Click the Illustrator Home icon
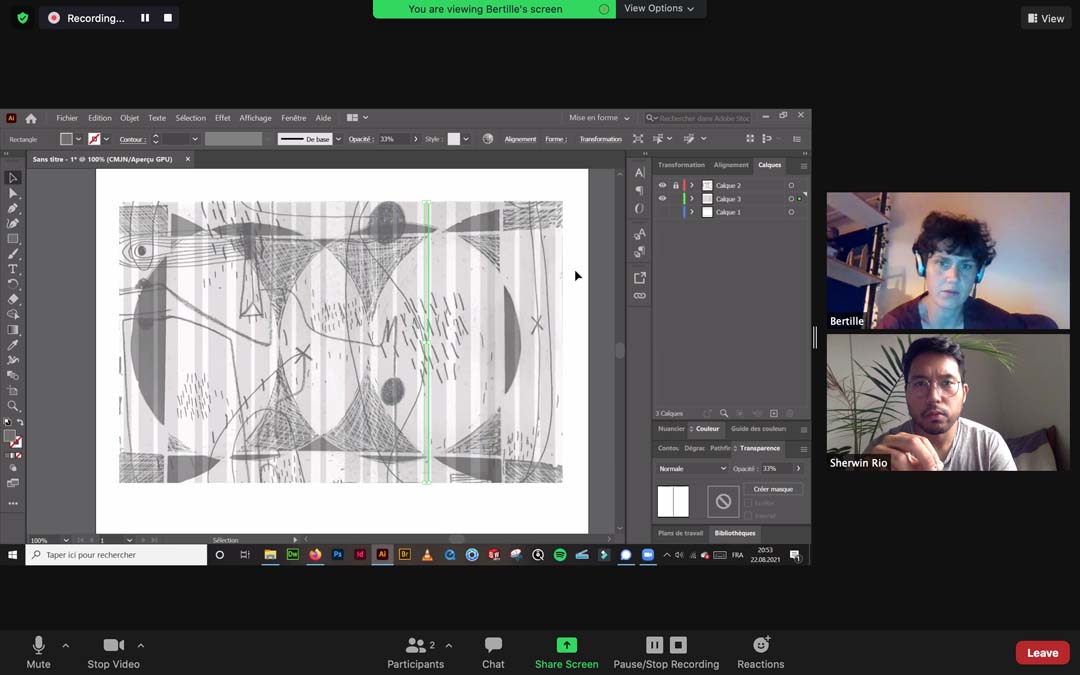 [x=31, y=118]
